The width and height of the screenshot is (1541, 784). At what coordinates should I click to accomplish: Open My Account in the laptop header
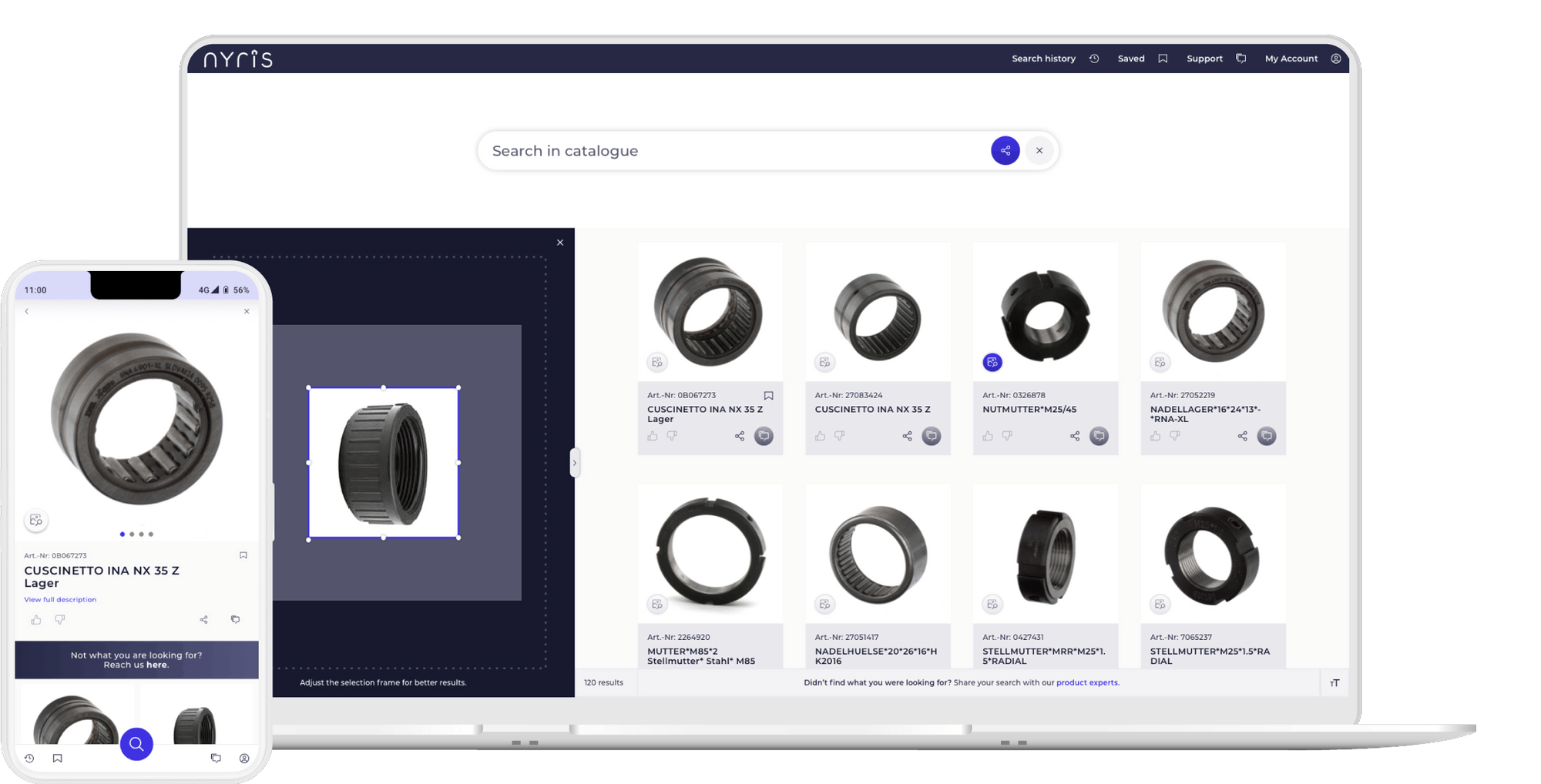[x=1302, y=59]
